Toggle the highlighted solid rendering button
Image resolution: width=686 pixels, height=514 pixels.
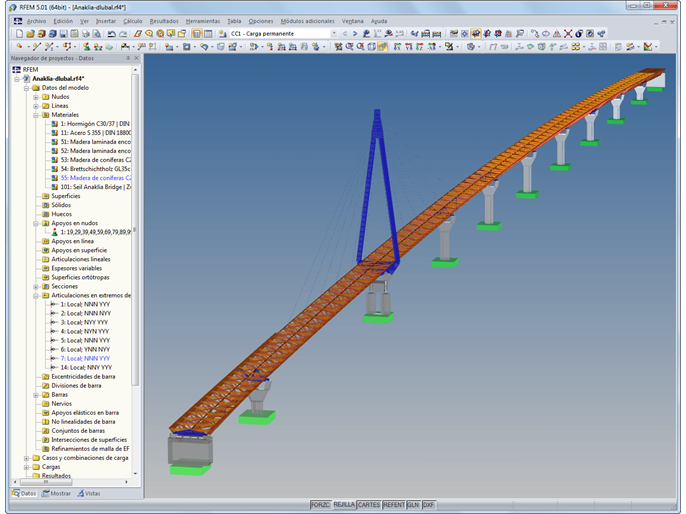point(476,34)
